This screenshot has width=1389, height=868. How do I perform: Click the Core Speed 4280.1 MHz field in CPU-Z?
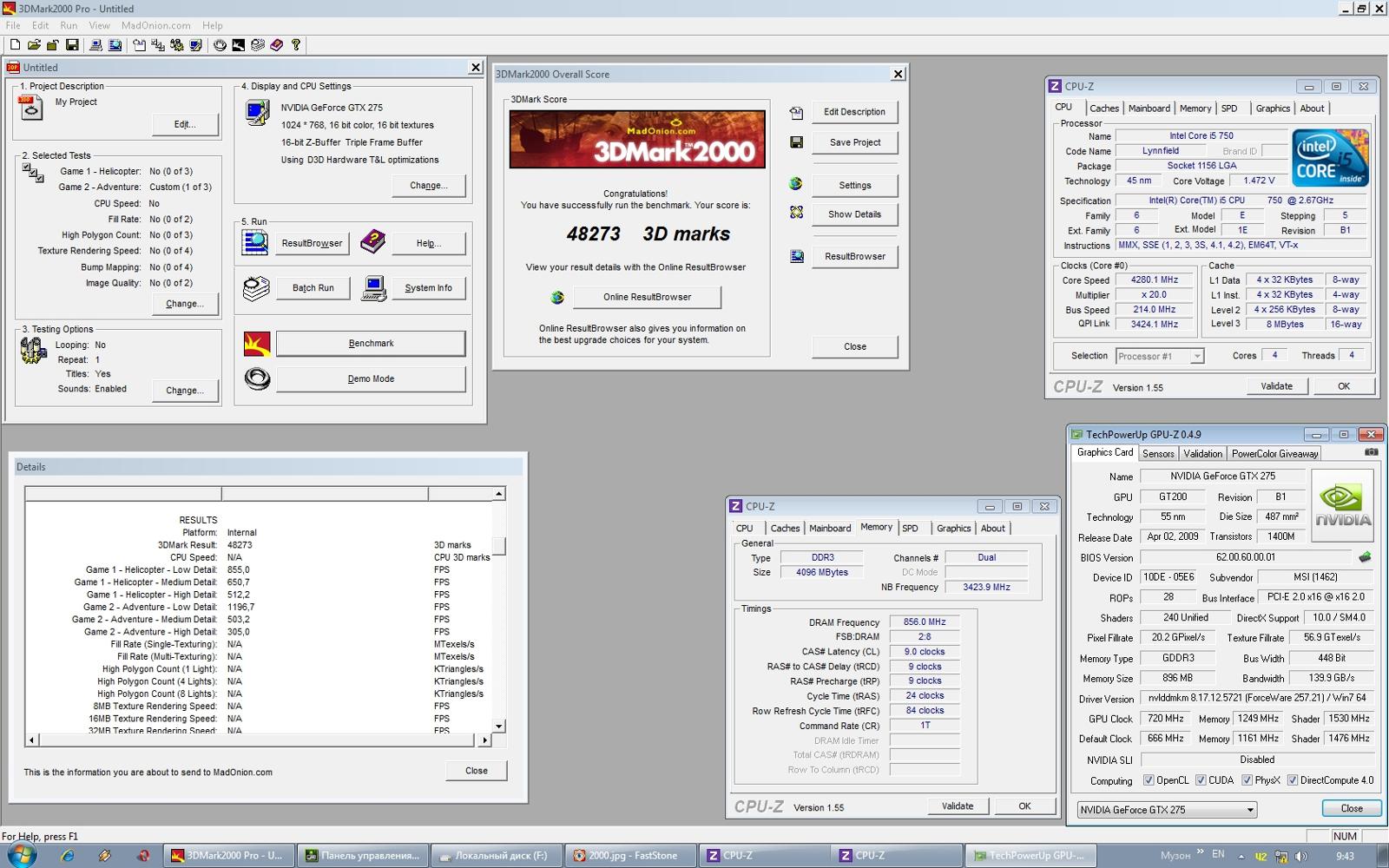1154,280
